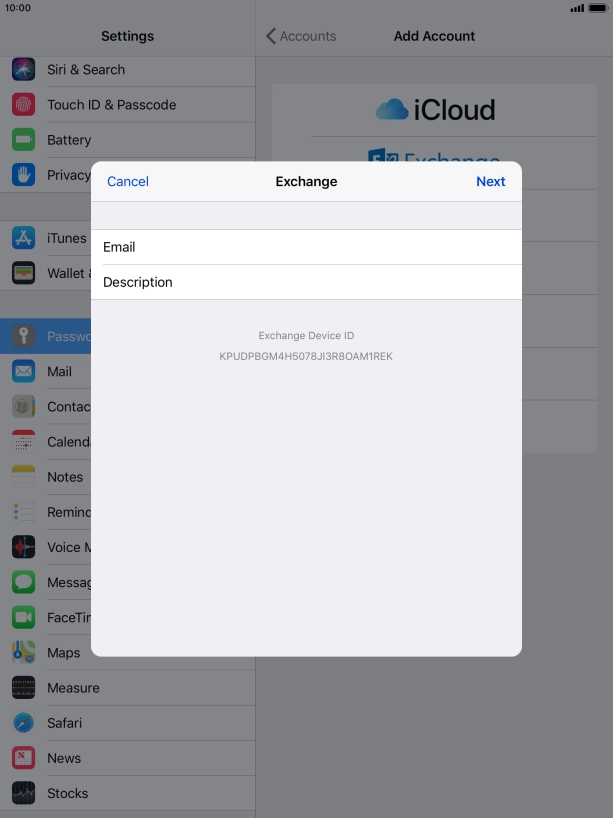Tap Next in the Exchange dialog
The image size is (613, 818).
click(x=490, y=182)
